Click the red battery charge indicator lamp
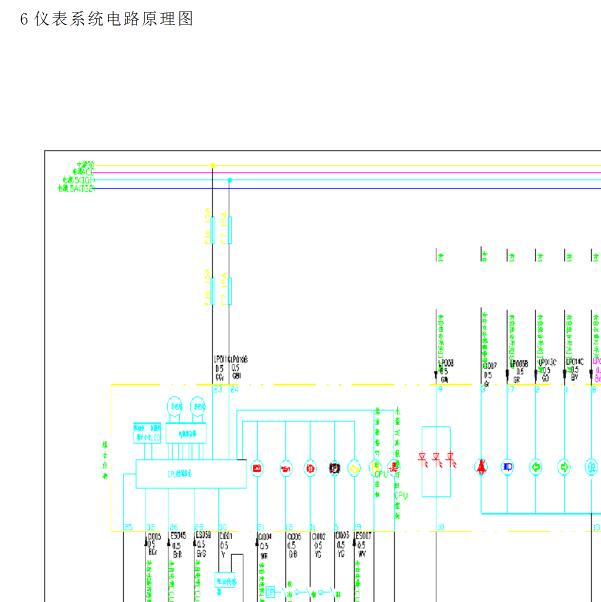The image size is (601, 602). click(x=257, y=468)
